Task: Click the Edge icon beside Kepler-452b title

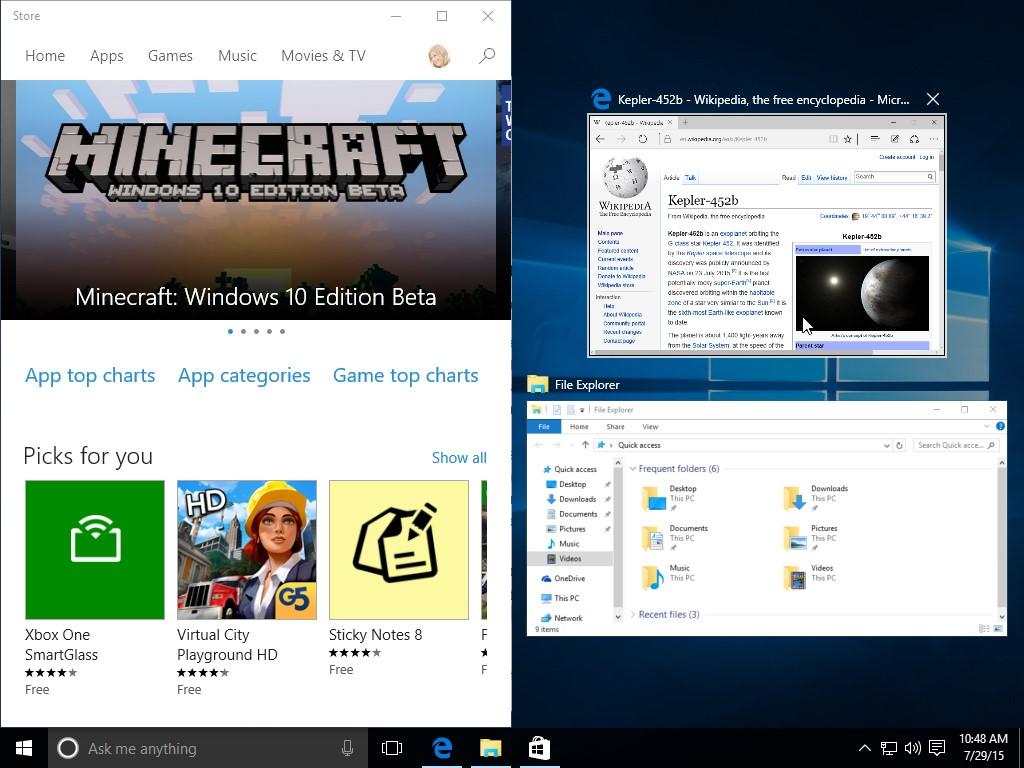Action: coord(601,99)
